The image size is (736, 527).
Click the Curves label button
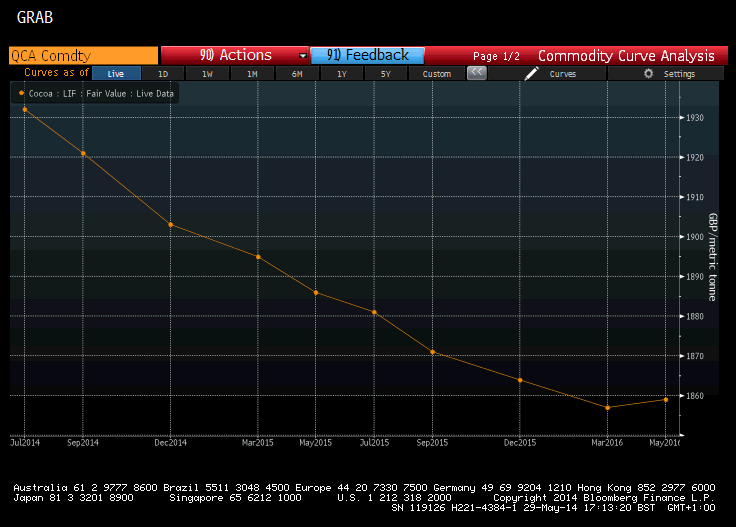point(562,74)
